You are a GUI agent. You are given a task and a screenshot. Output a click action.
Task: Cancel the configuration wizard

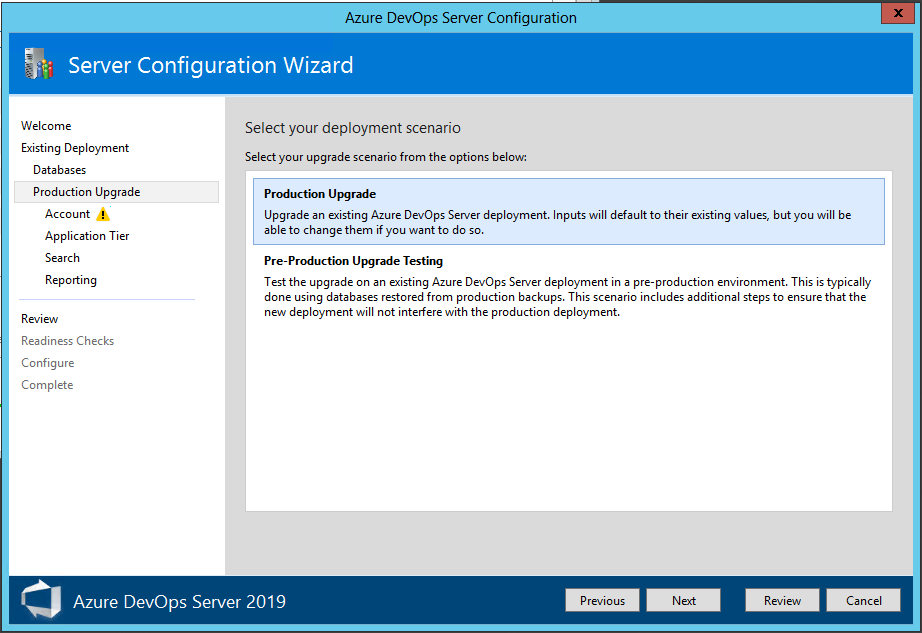[x=863, y=600]
